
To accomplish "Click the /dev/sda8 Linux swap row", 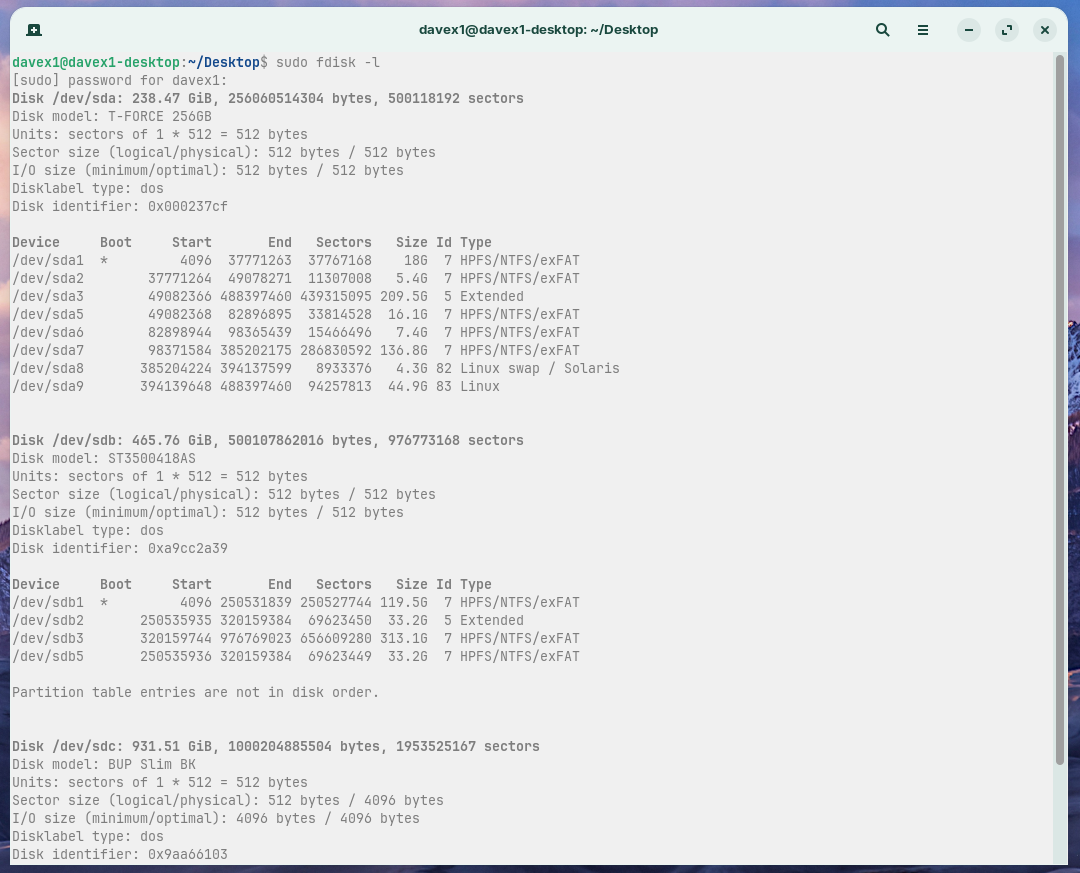I will pyautogui.click(x=315, y=368).
